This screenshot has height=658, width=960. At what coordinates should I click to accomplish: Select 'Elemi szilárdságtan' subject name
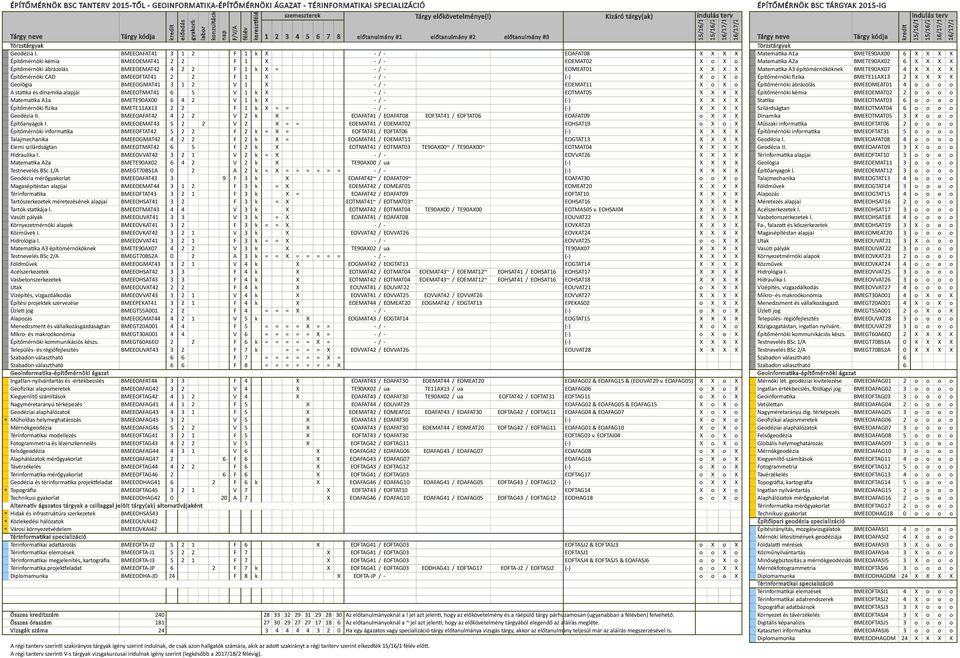(x=33, y=147)
